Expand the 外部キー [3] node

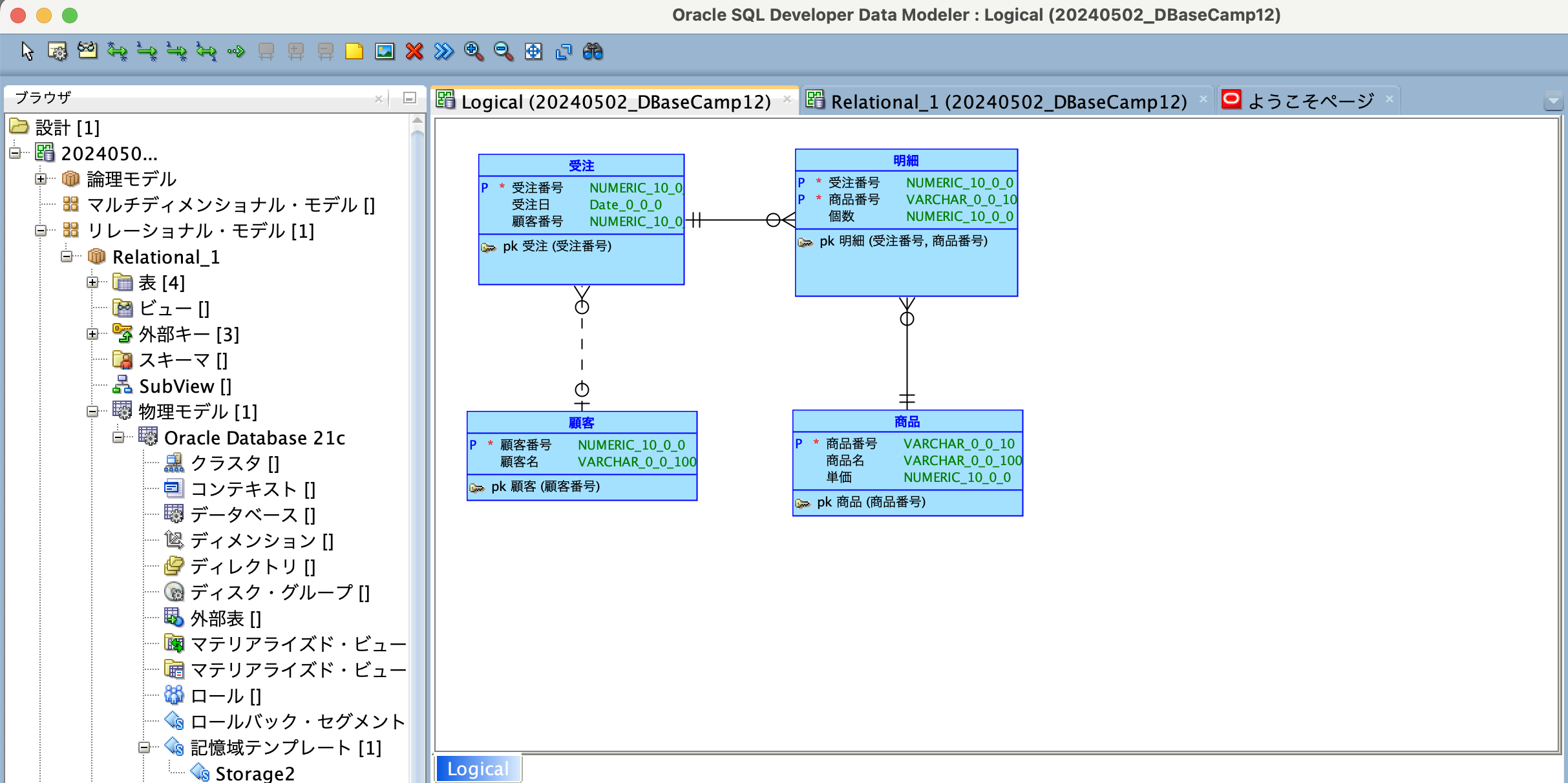pos(92,334)
